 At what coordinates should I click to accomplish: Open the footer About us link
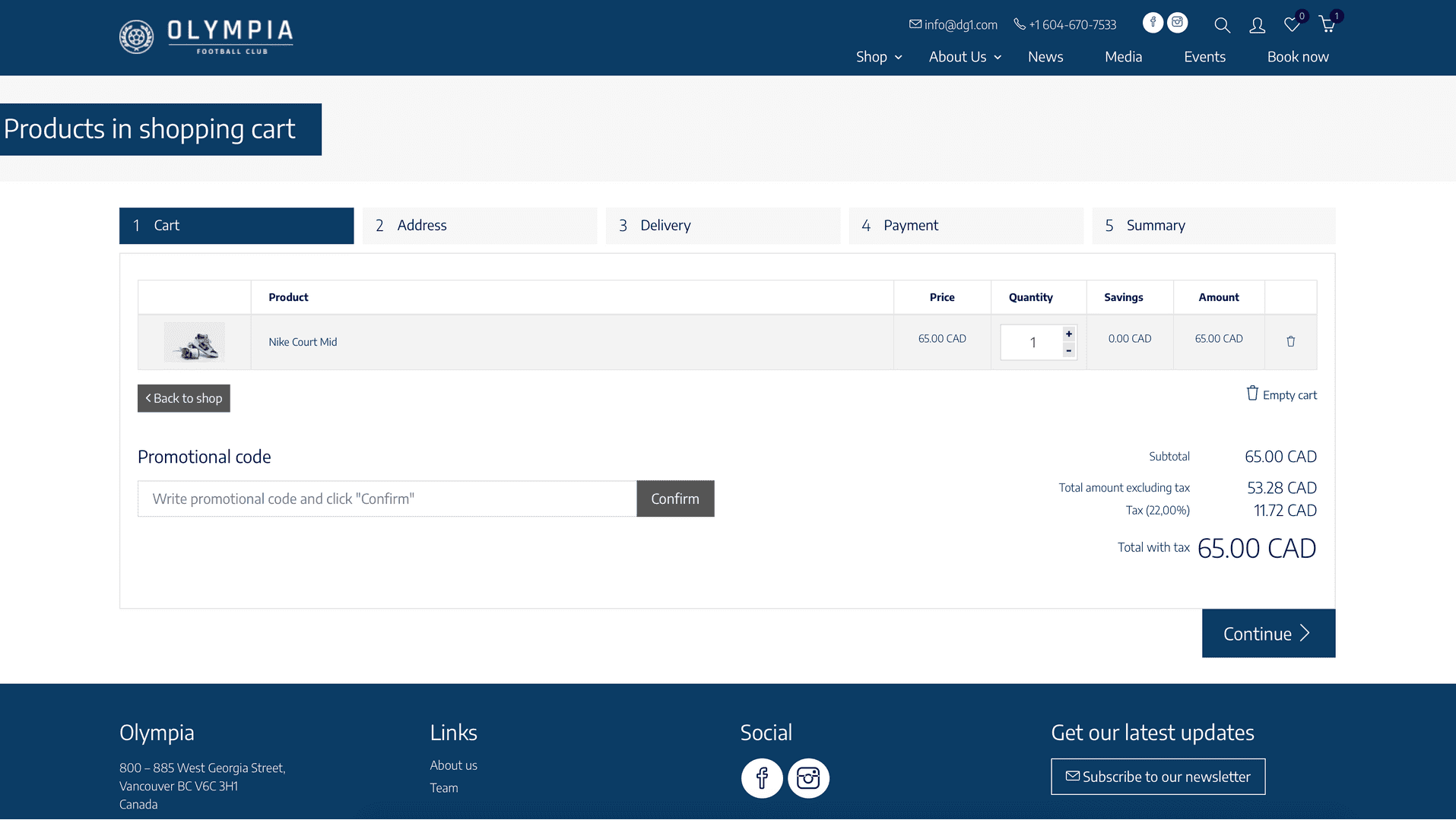pos(453,765)
